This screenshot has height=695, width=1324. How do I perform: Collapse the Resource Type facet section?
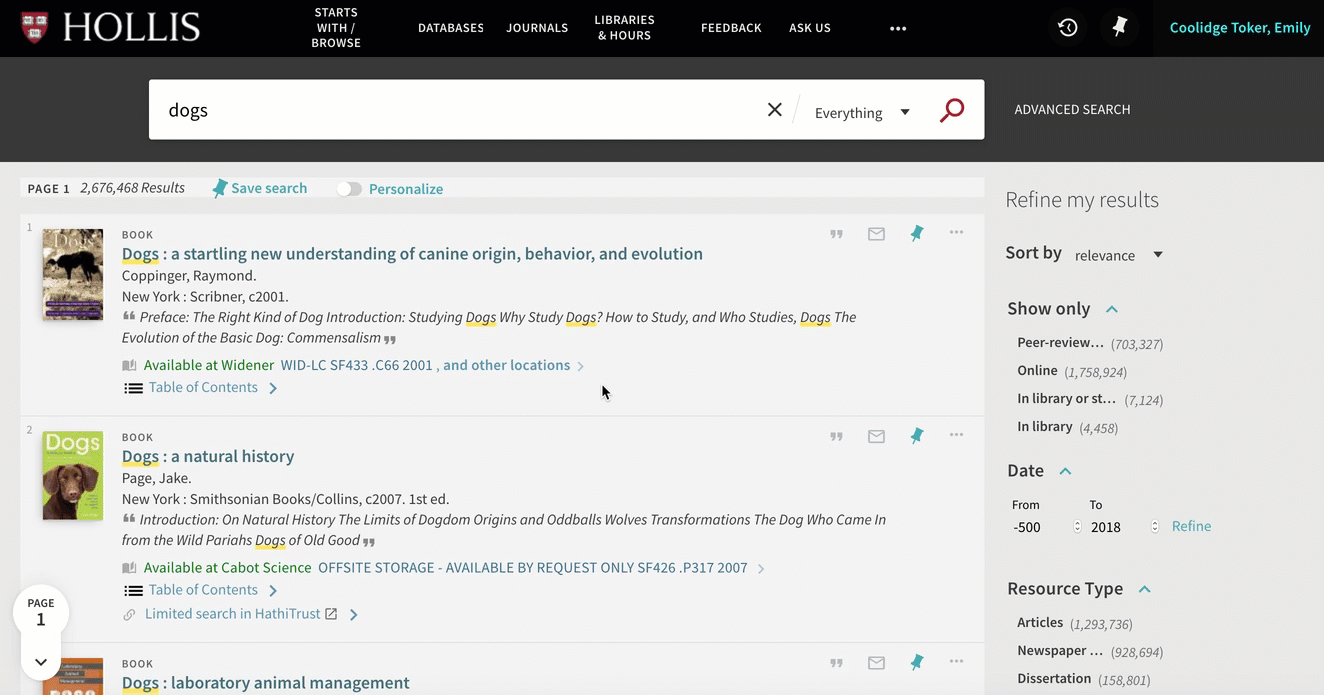pos(1145,589)
